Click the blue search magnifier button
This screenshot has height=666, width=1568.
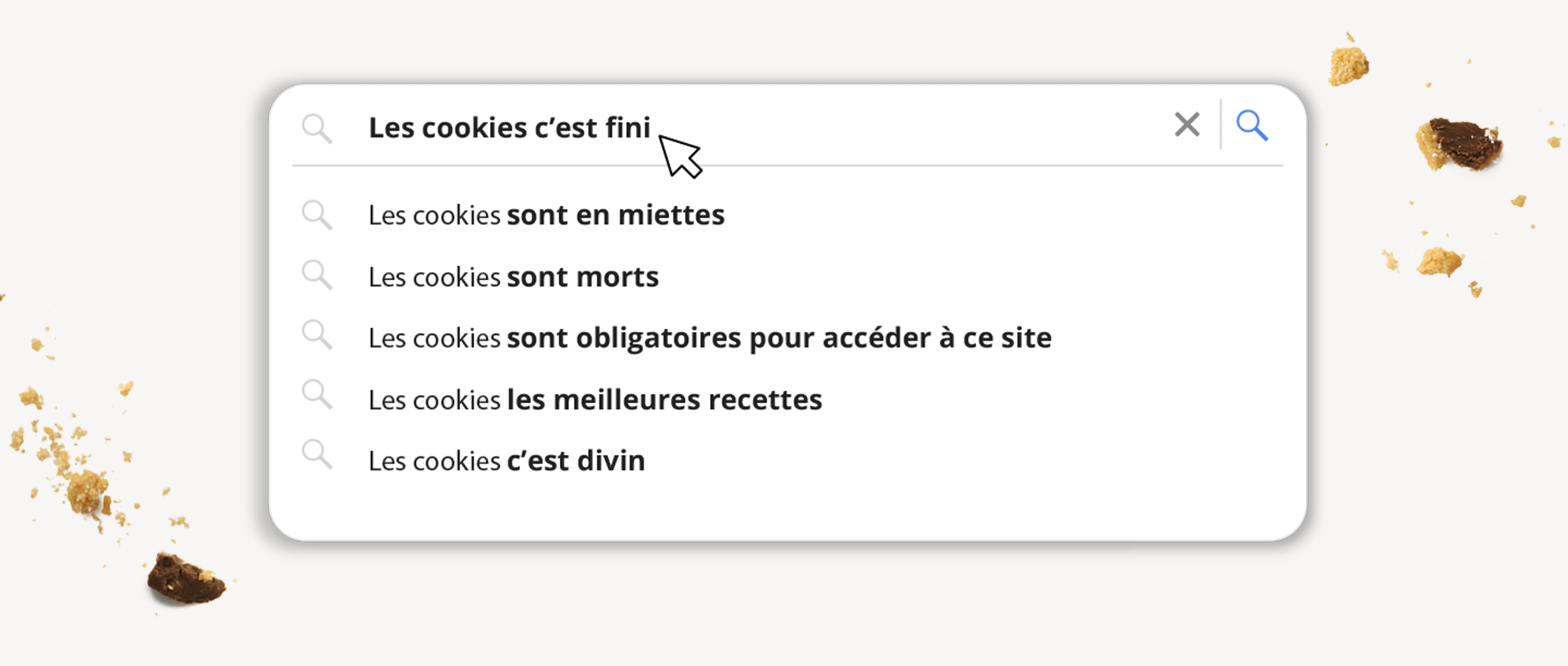point(1251,125)
